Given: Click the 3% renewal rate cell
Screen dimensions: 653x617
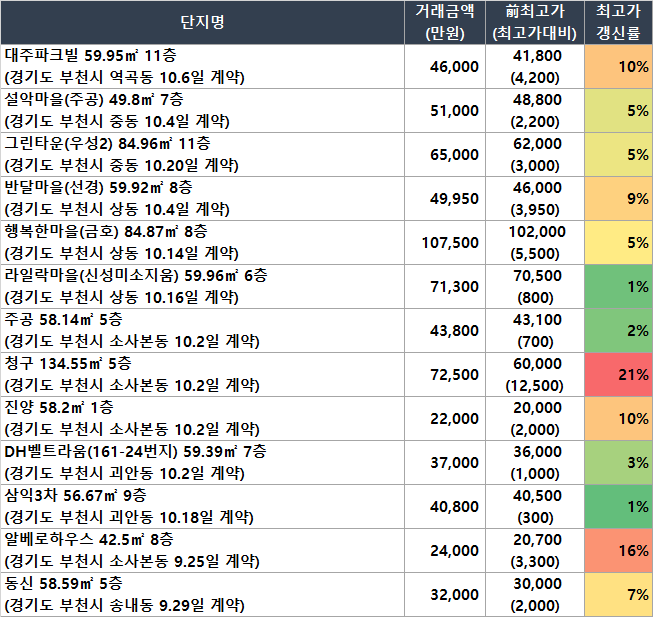Looking at the screenshot, I should [x=618, y=463].
